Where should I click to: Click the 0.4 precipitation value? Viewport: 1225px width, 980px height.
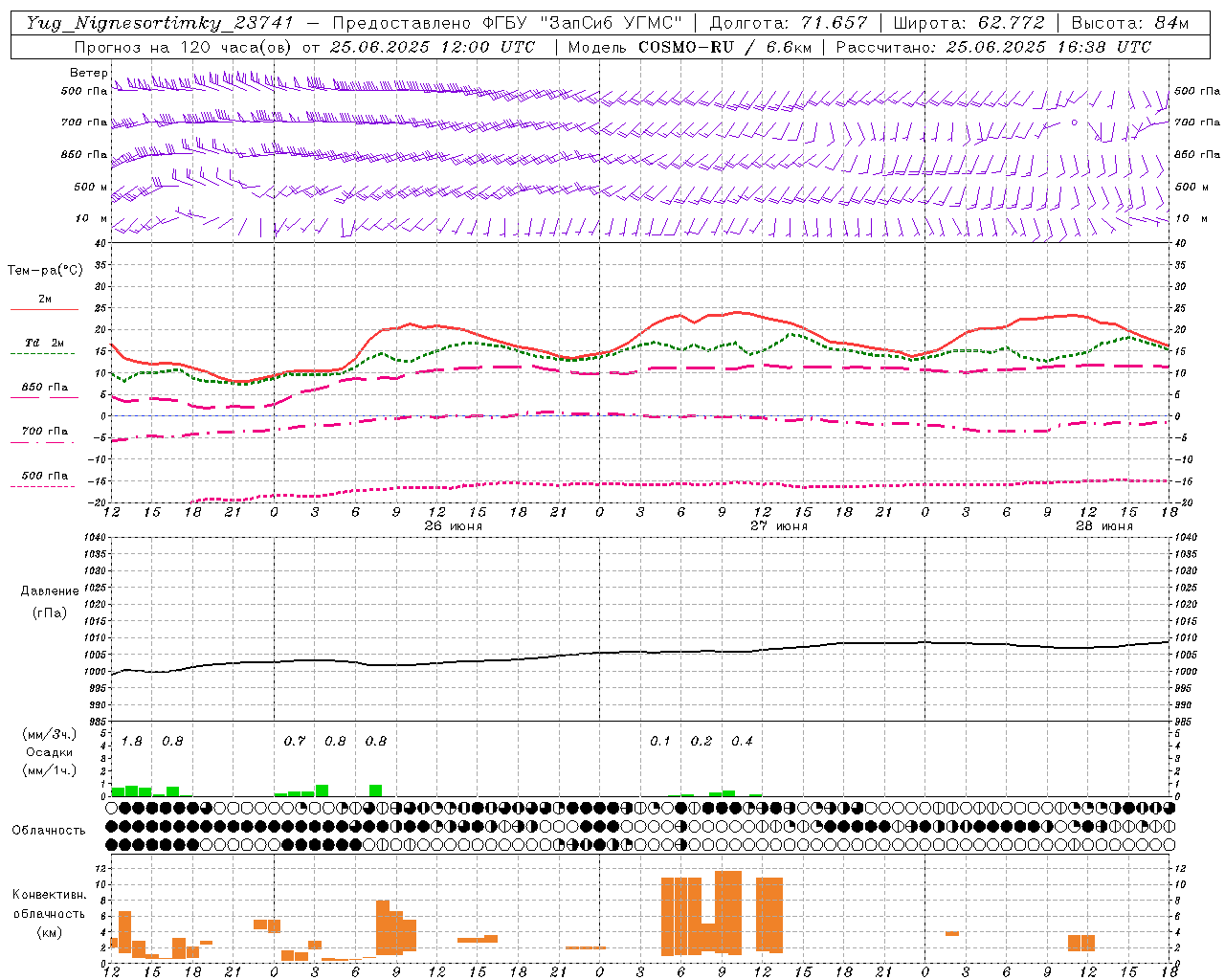(x=742, y=742)
